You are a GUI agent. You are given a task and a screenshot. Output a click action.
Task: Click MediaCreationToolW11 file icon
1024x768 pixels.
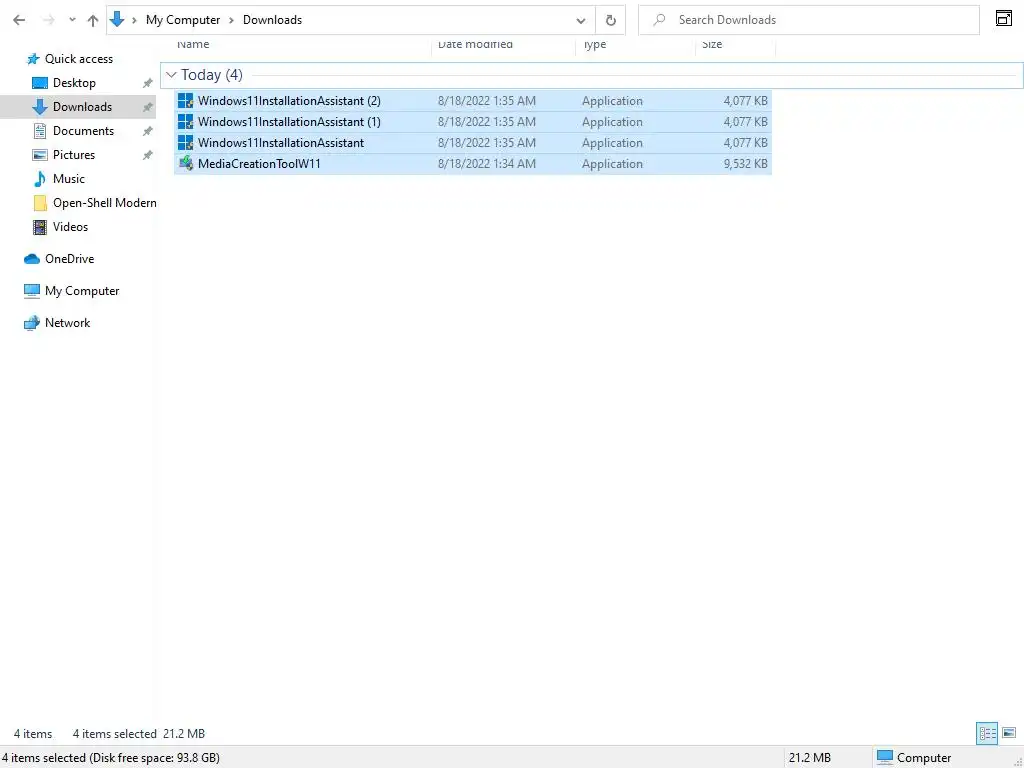click(x=185, y=163)
